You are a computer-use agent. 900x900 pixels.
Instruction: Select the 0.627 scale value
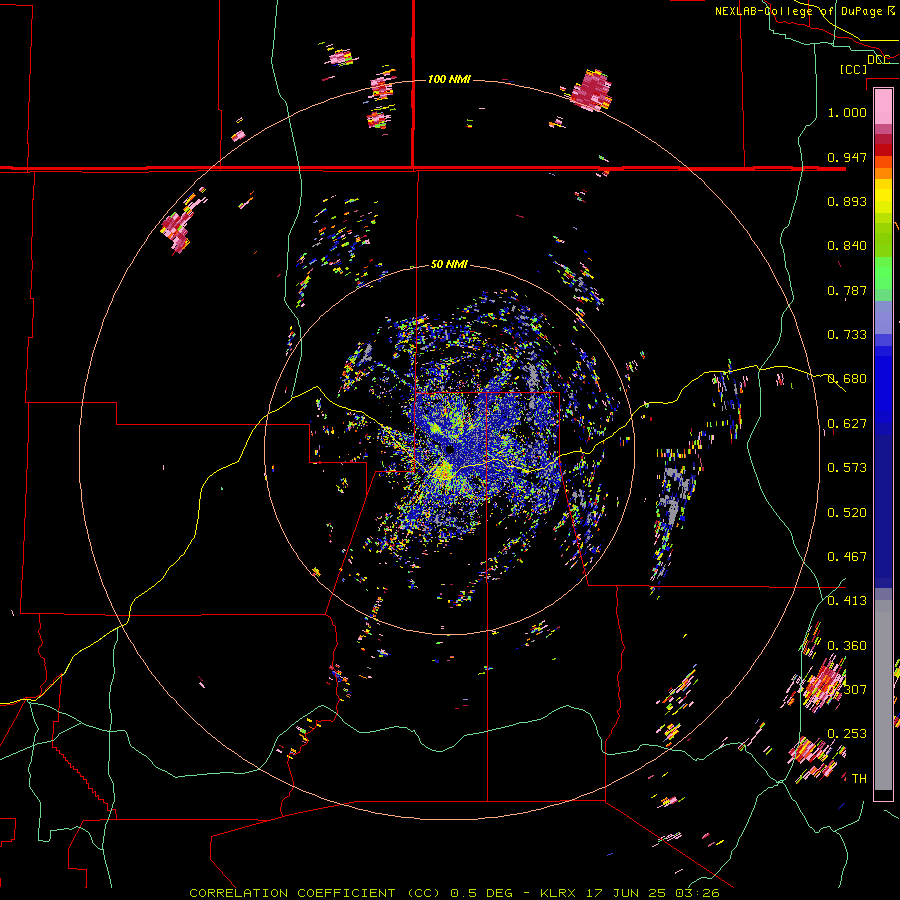(x=847, y=424)
